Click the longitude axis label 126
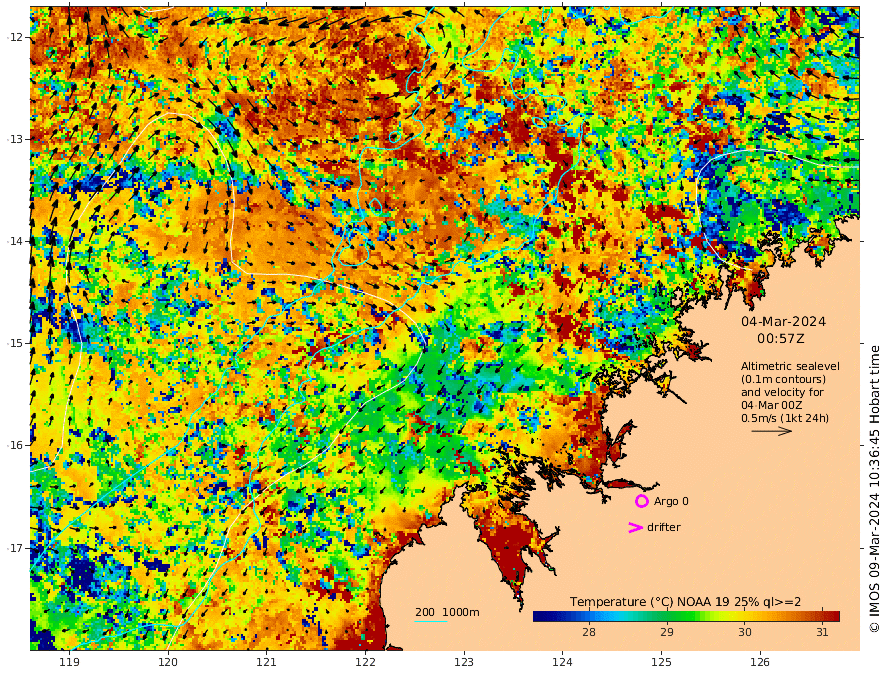Screen dimensions: 880x680 pos(760,663)
